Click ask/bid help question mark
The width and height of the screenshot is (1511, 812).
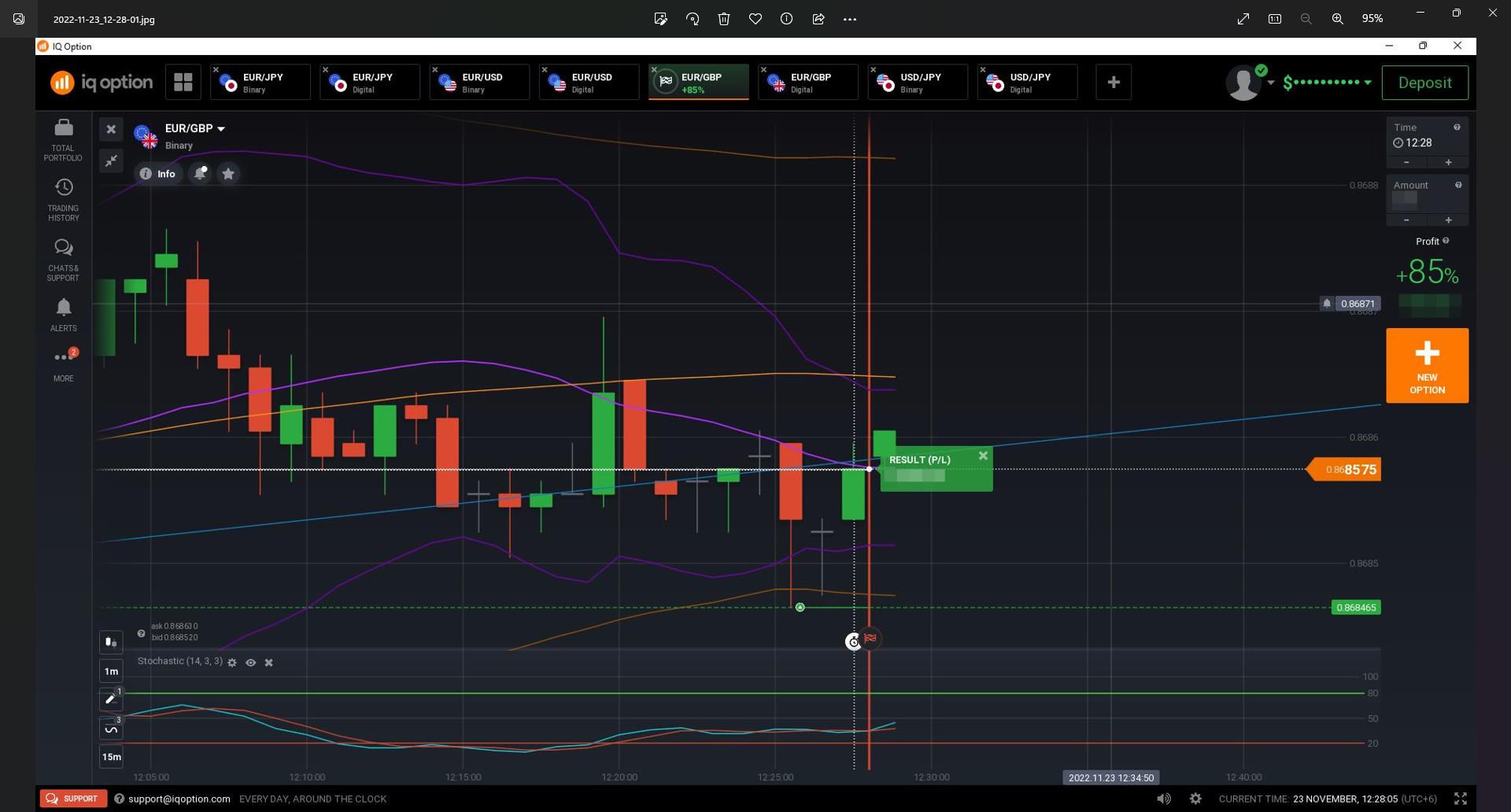(x=142, y=633)
